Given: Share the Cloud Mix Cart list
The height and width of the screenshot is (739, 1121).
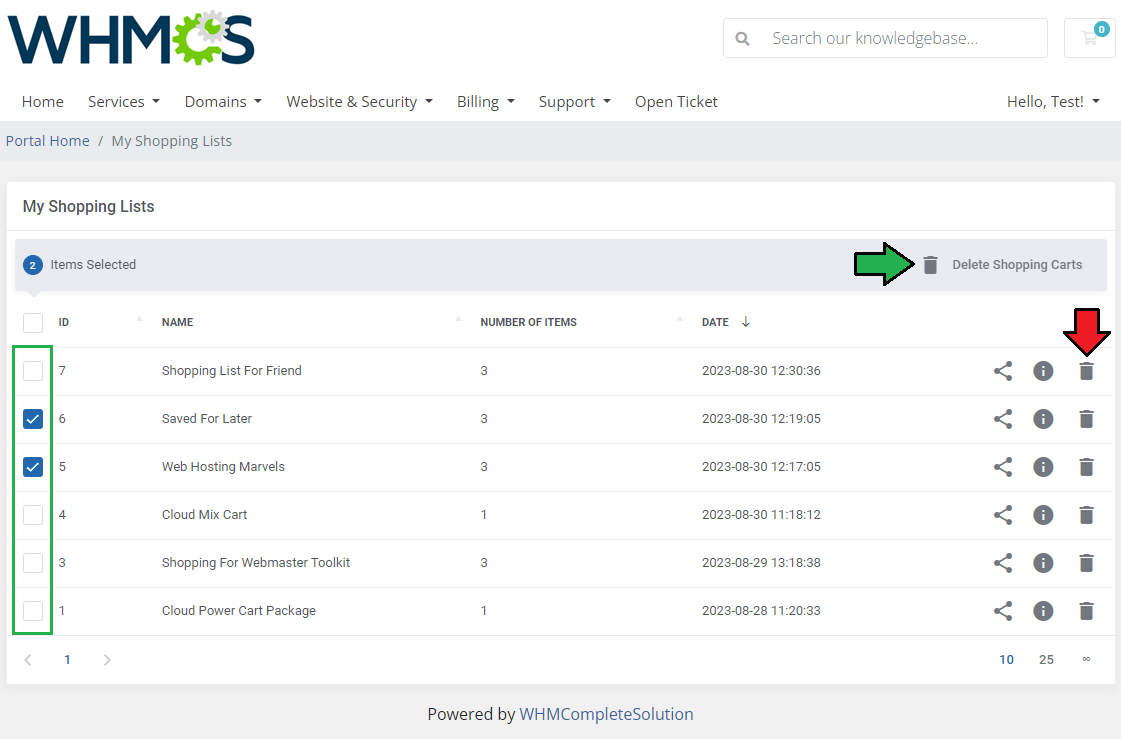Looking at the screenshot, I should pyautogui.click(x=1003, y=515).
